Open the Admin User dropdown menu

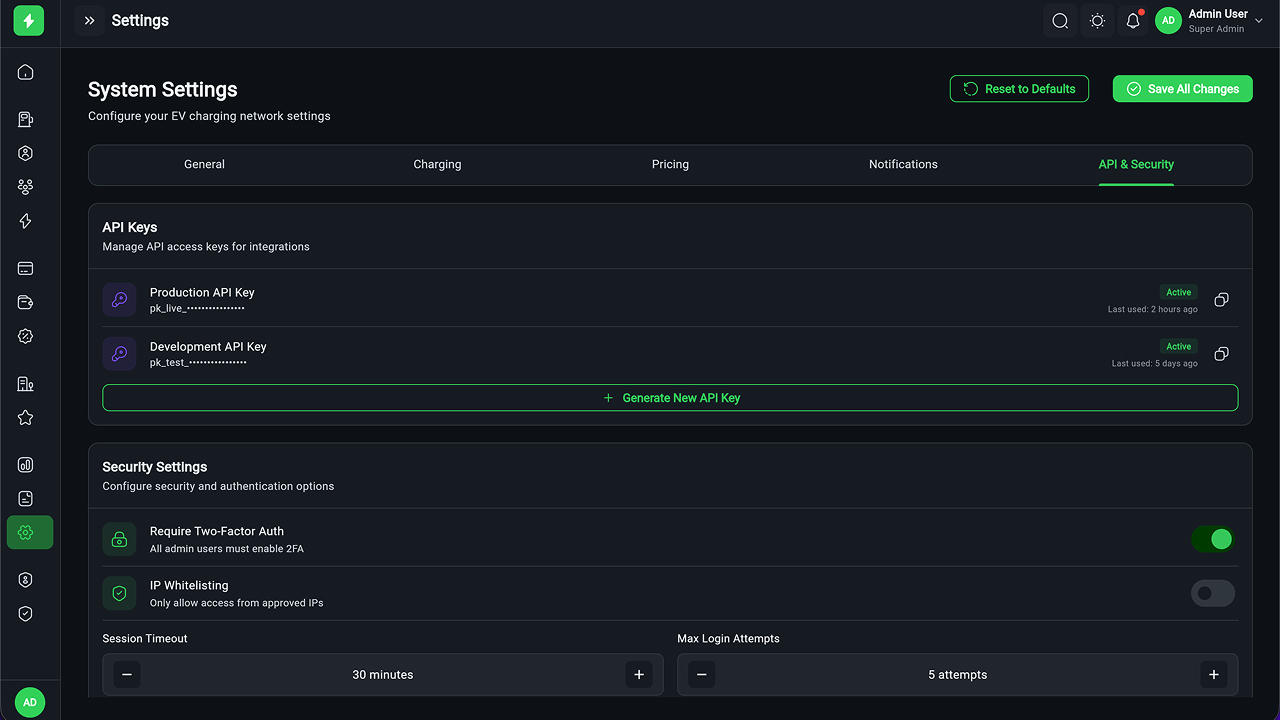(x=1209, y=21)
